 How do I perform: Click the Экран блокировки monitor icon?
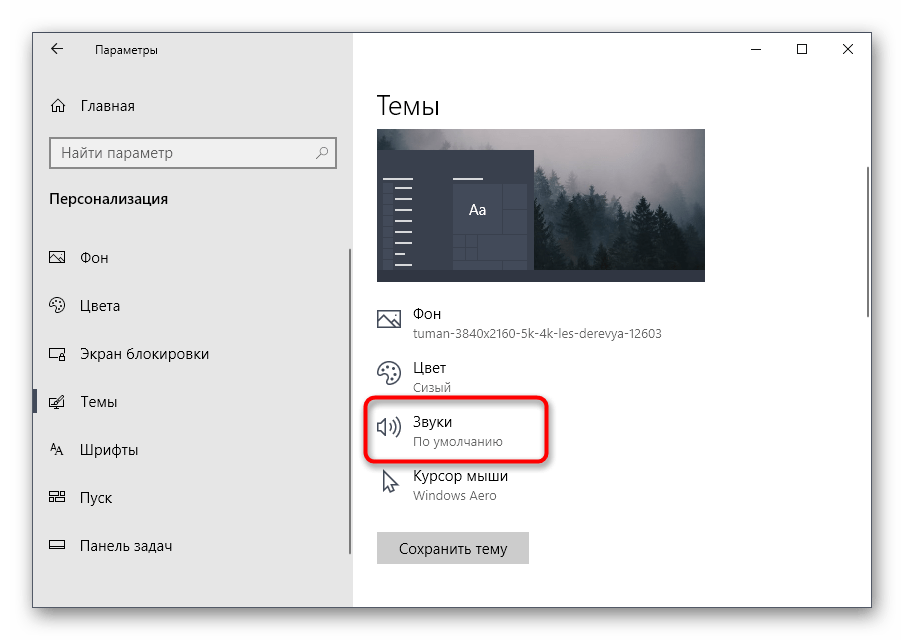[58, 354]
